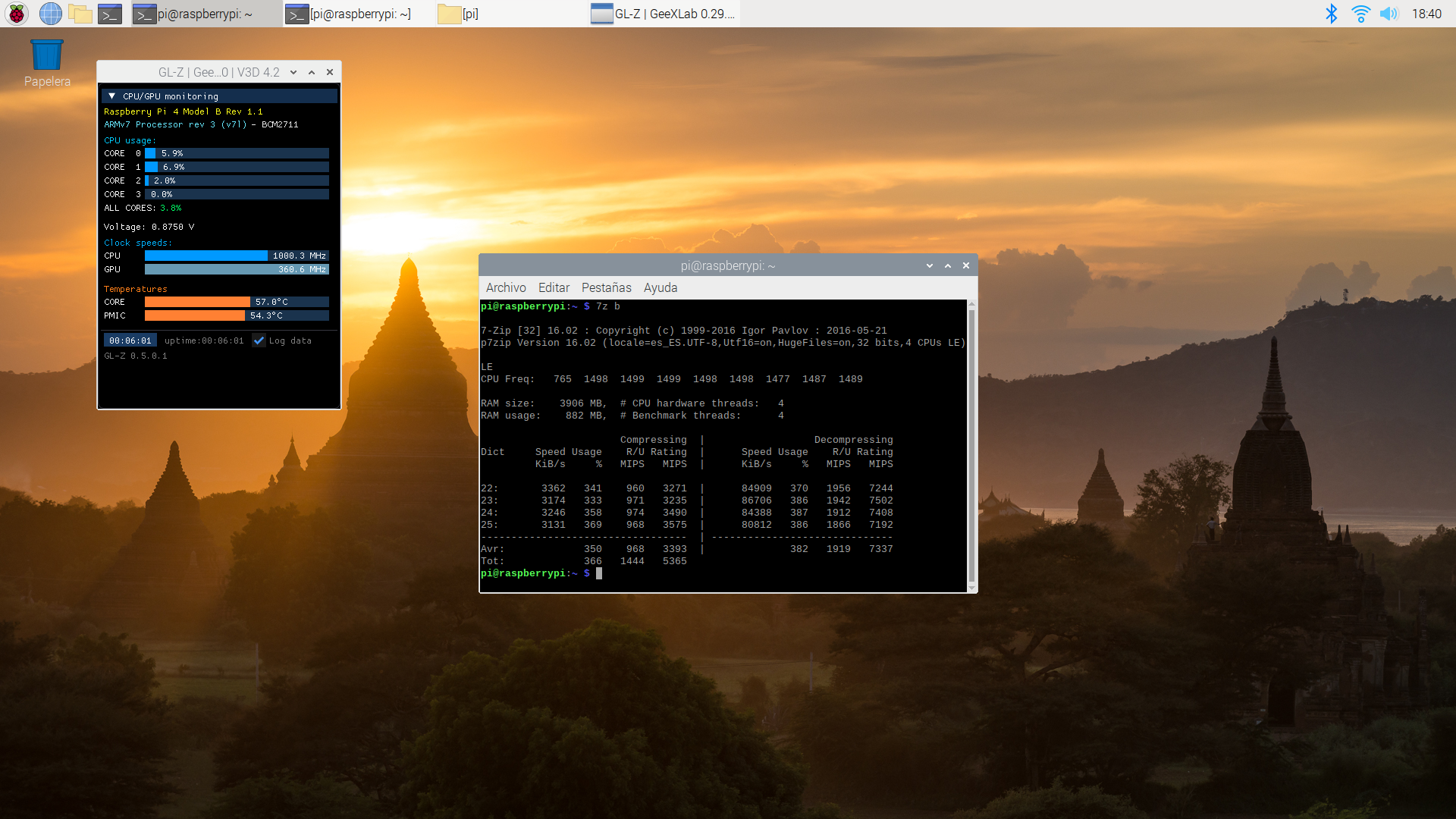Image resolution: width=1456 pixels, height=819 pixels.
Task: Open the Raspberry Pi main menu
Action: (17, 14)
